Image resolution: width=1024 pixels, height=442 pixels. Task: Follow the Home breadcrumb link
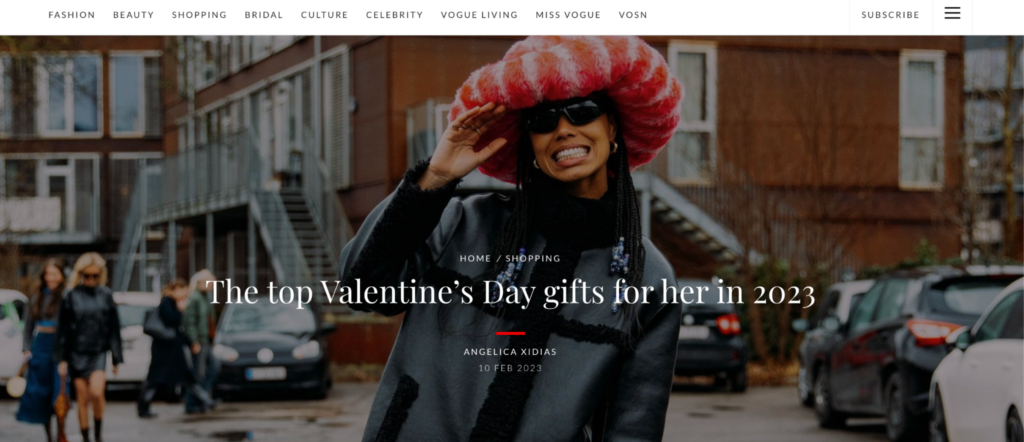(x=475, y=259)
